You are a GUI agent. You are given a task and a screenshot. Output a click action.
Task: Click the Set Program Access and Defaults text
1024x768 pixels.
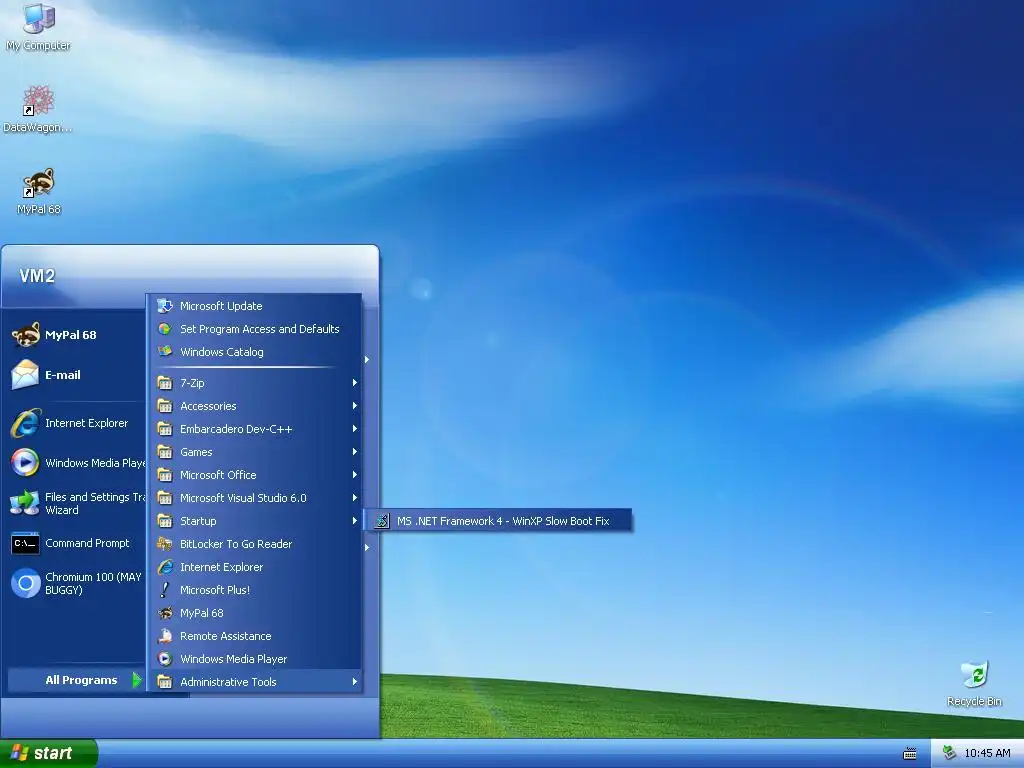(259, 328)
